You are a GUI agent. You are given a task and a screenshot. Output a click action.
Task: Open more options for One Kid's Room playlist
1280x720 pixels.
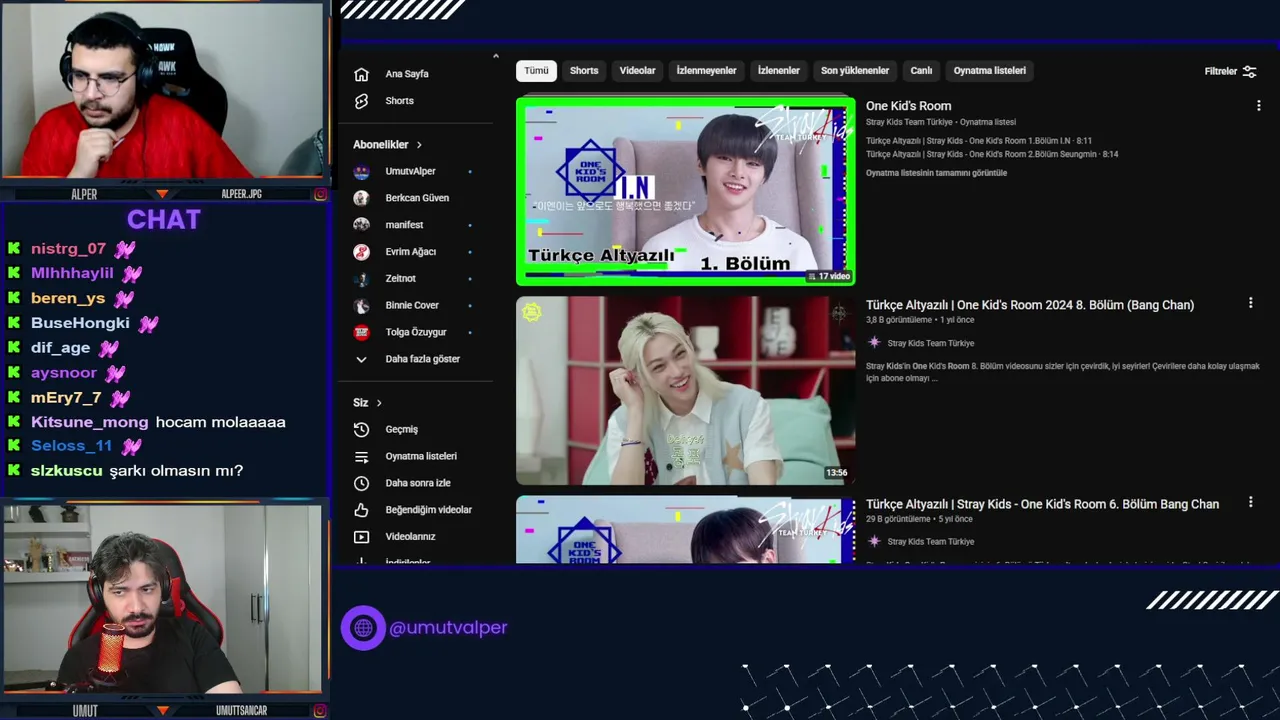tap(1258, 106)
